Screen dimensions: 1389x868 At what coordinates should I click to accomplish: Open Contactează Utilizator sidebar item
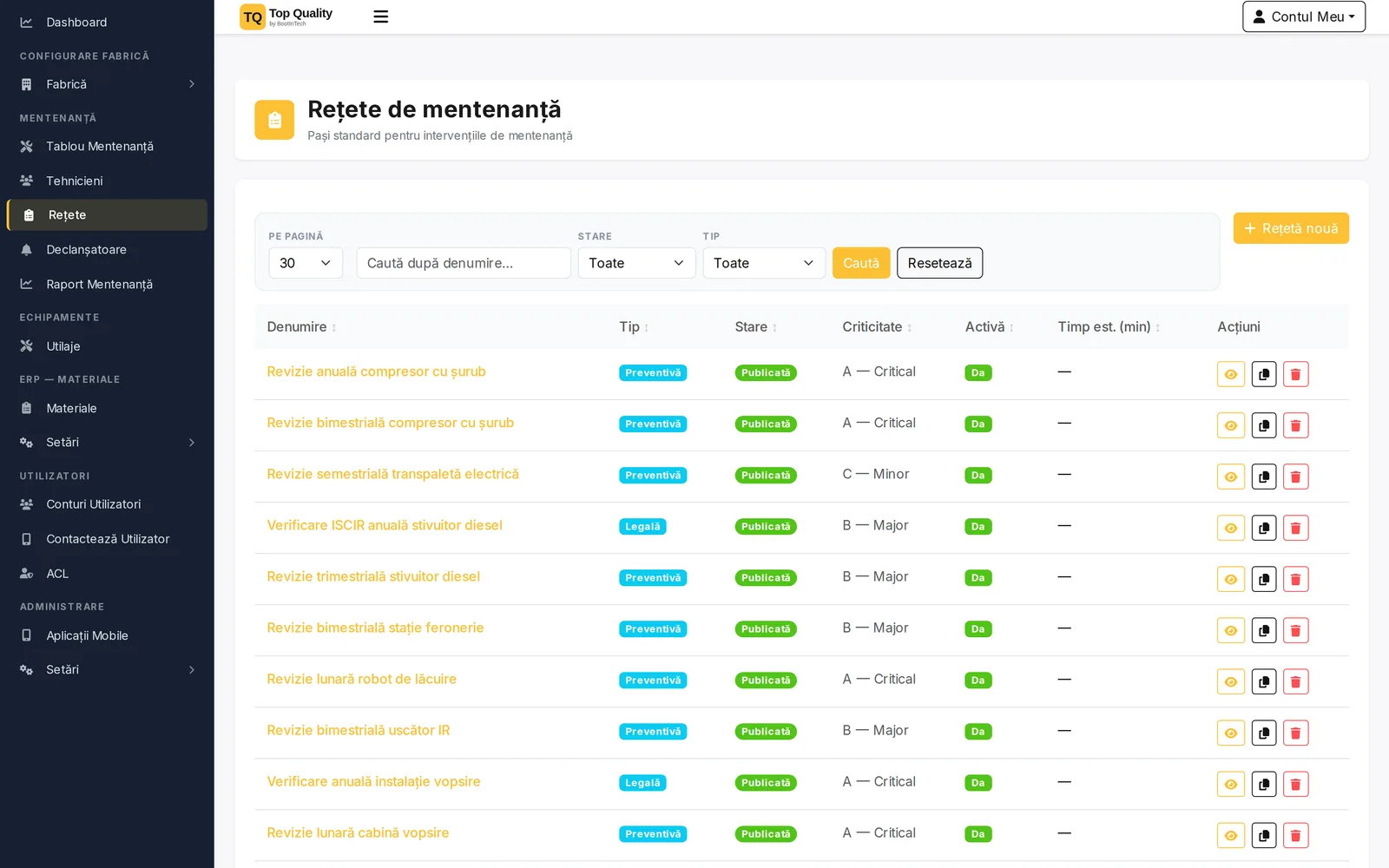[x=107, y=539]
